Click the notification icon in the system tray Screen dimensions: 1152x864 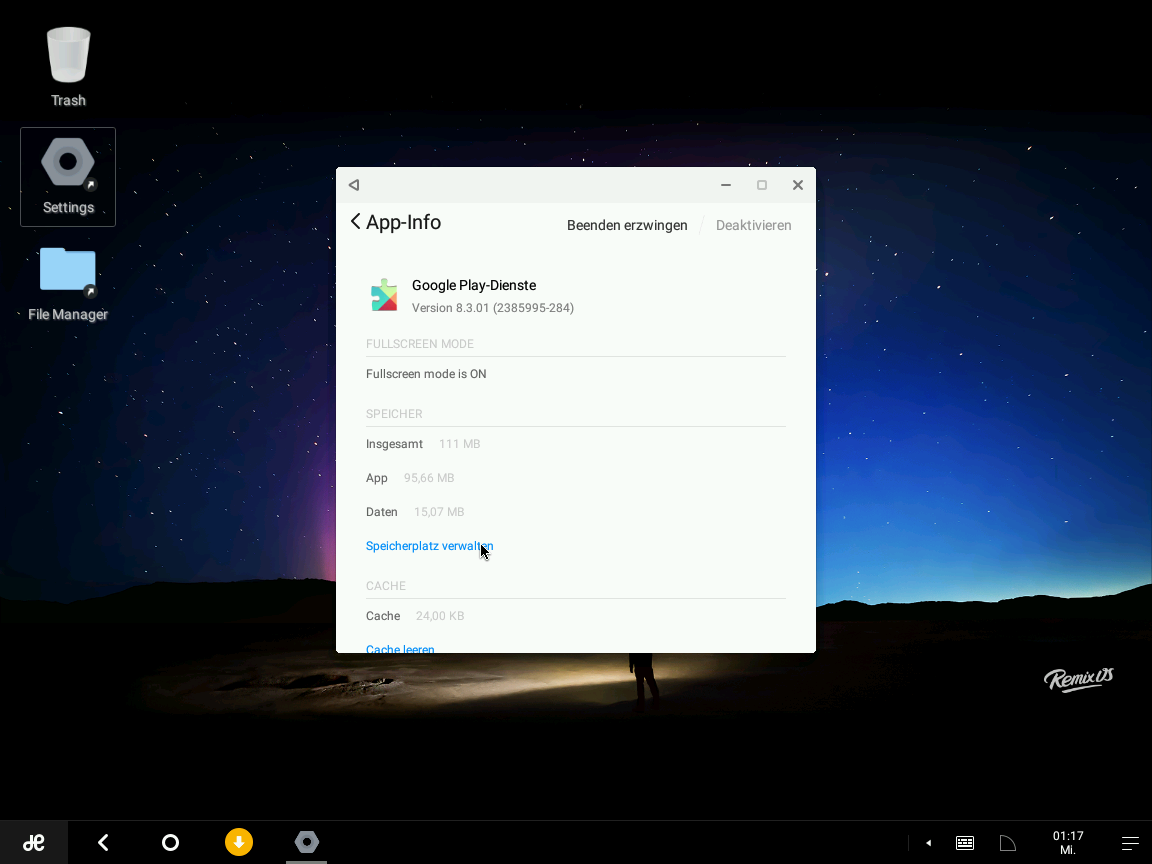1006,842
